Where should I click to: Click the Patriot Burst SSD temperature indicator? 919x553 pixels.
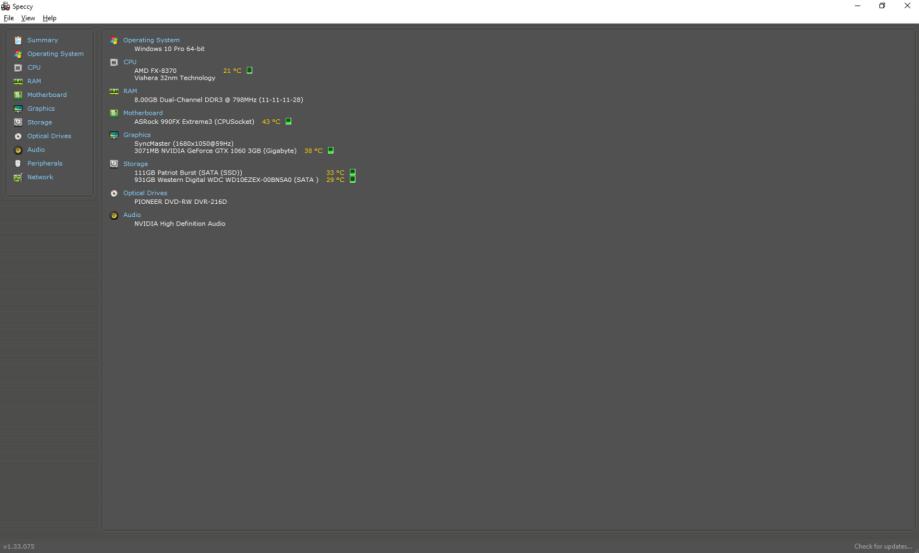[x=352, y=172]
